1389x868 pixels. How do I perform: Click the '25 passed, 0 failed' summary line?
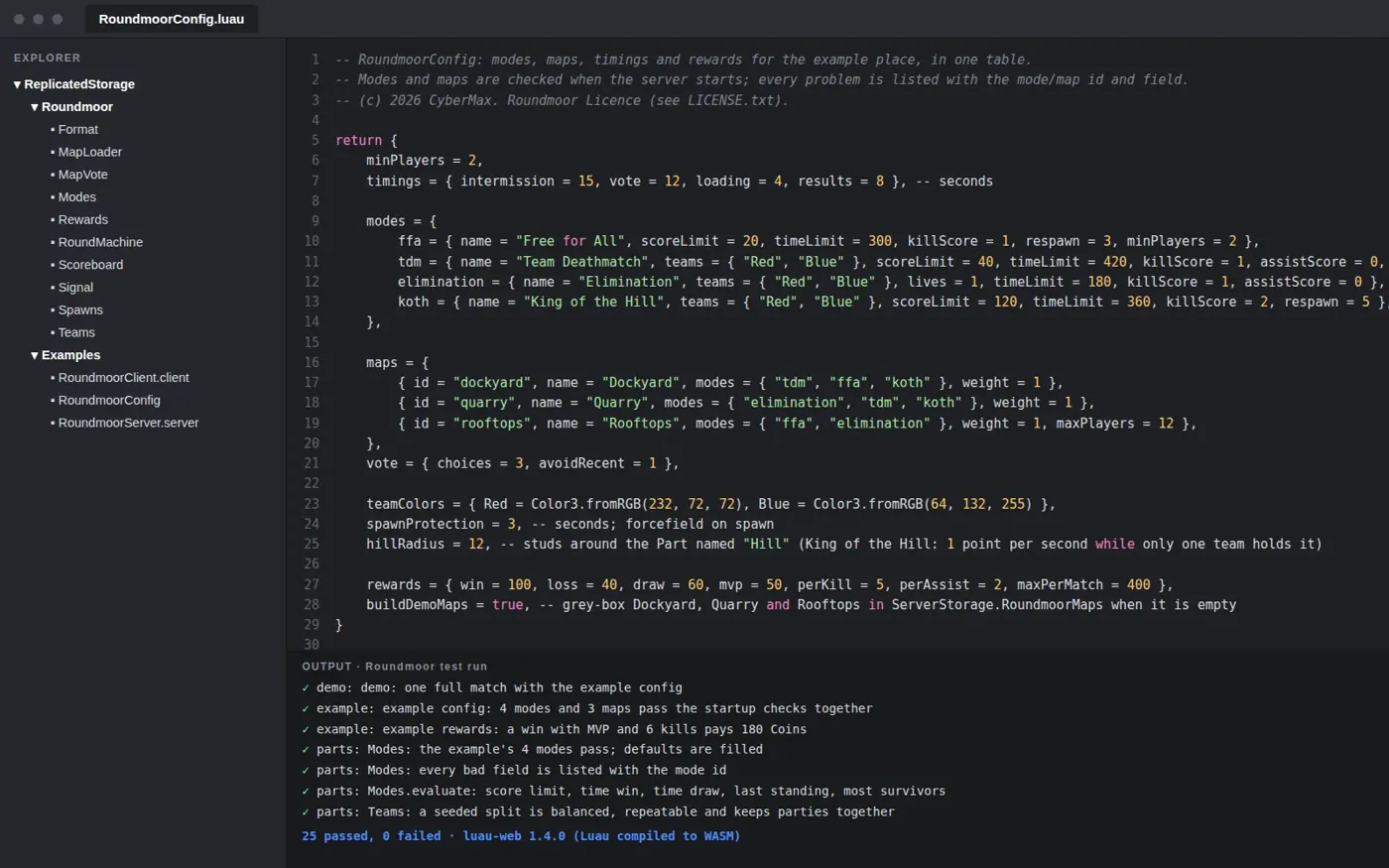tap(521, 836)
